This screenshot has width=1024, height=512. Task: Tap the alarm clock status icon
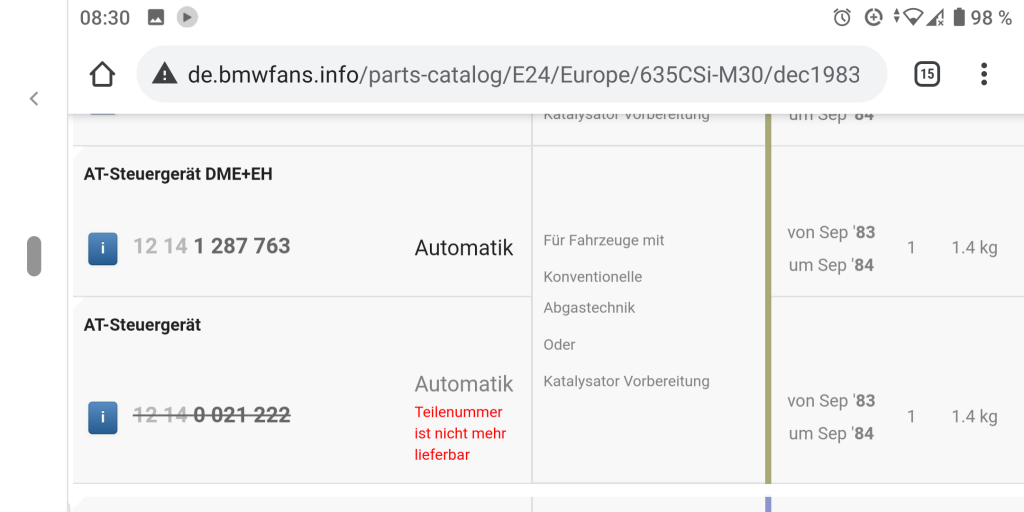click(x=842, y=17)
